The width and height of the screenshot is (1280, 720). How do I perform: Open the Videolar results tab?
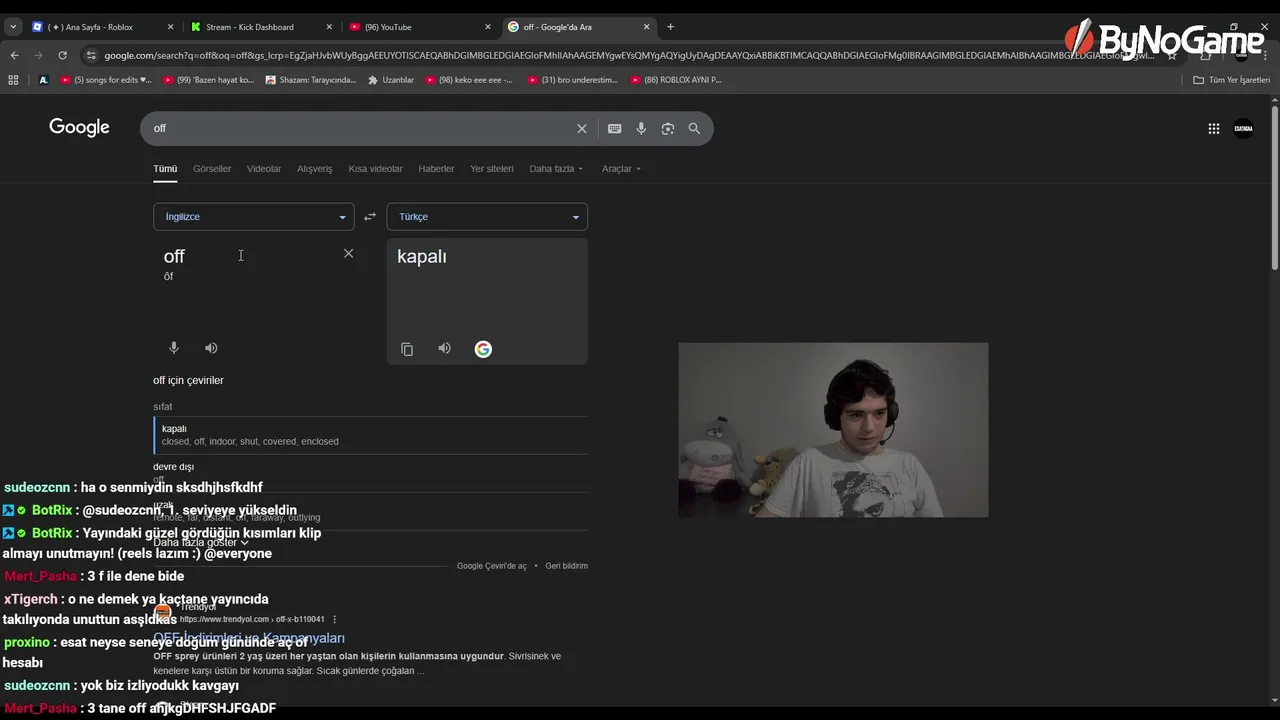264,169
